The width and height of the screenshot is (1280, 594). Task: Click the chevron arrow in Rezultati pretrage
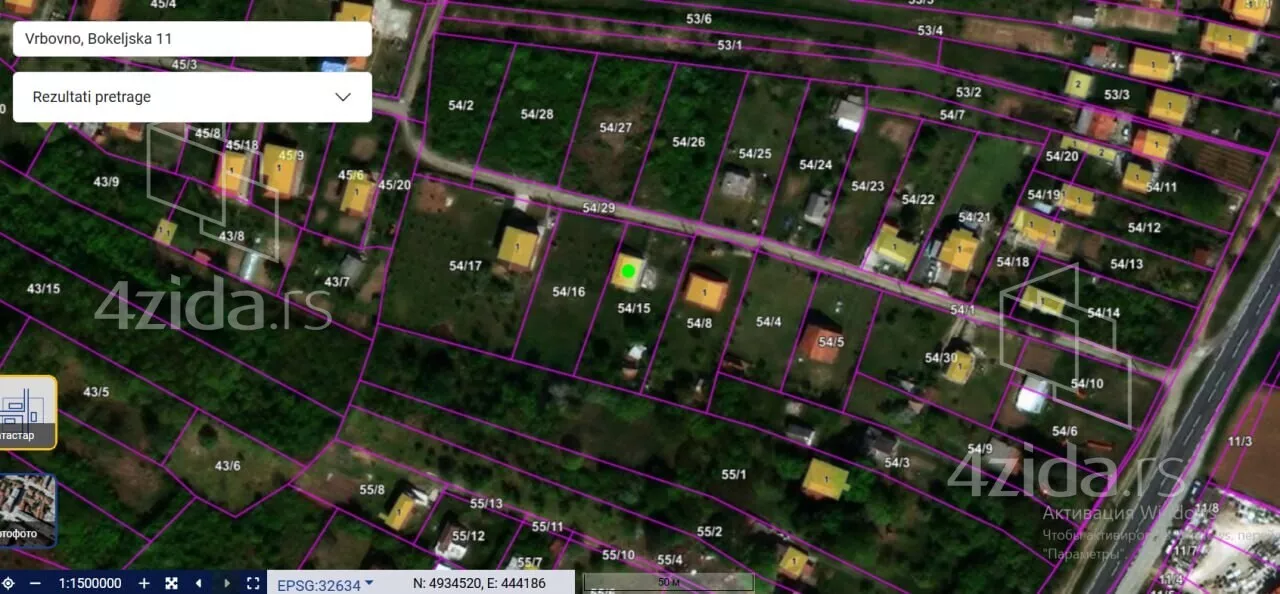[x=343, y=97]
